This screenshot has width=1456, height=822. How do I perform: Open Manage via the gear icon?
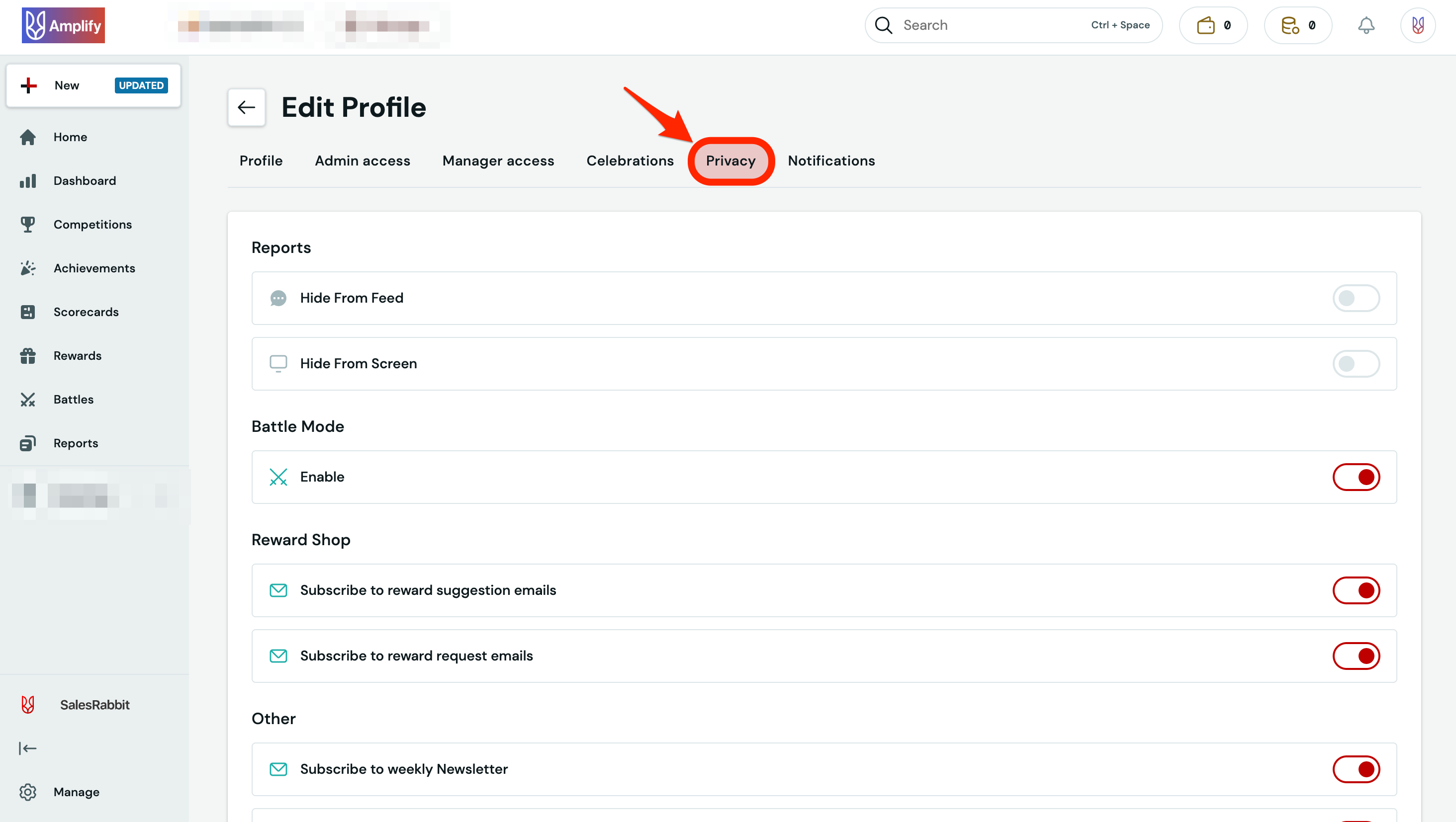tap(28, 792)
